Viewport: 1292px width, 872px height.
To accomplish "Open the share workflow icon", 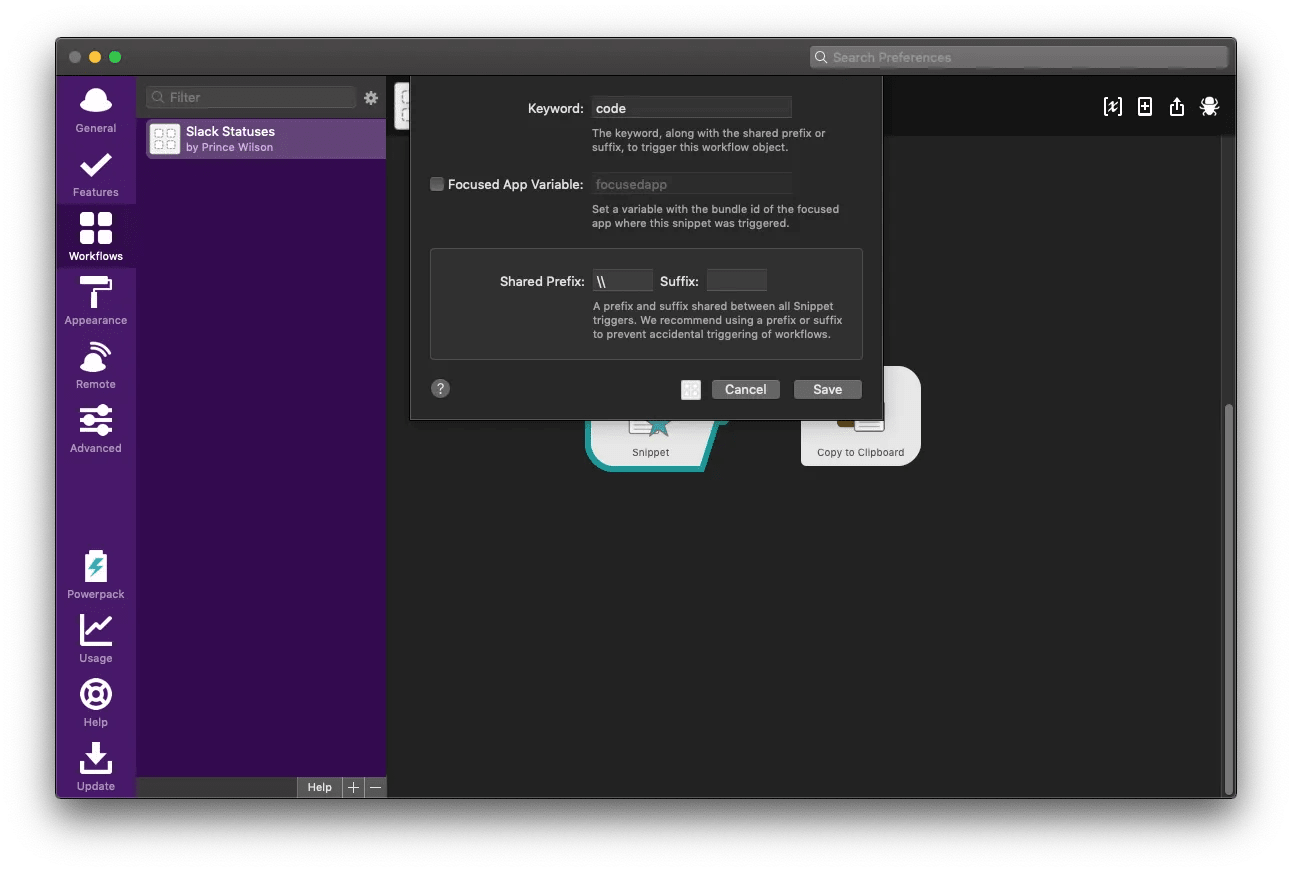I will [x=1177, y=106].
